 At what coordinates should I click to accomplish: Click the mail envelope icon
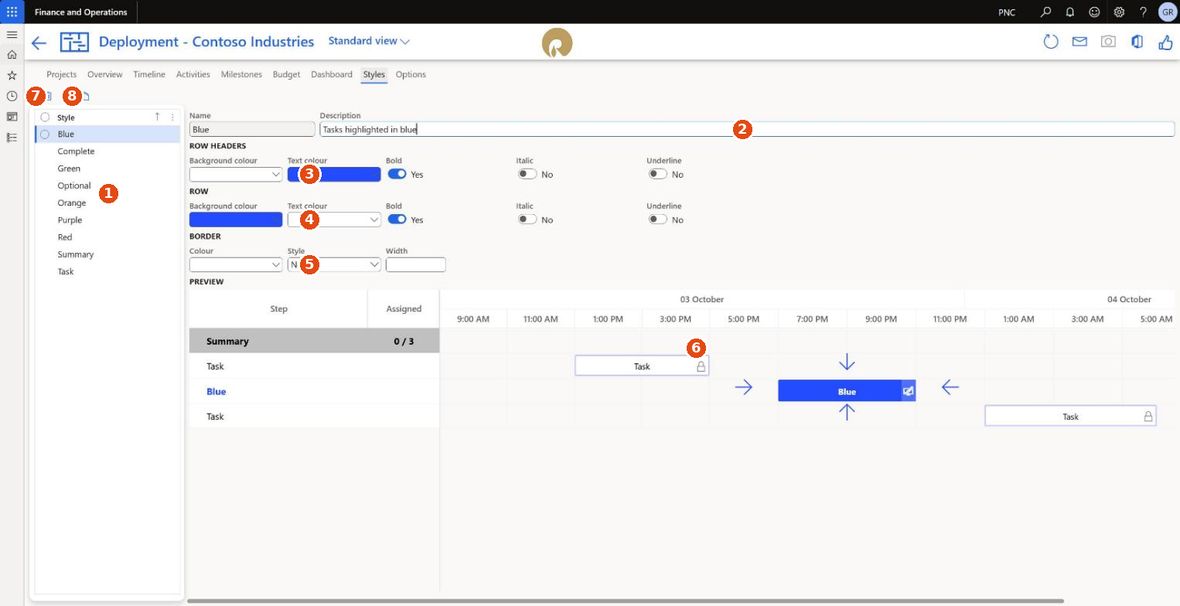(1080, 42)
